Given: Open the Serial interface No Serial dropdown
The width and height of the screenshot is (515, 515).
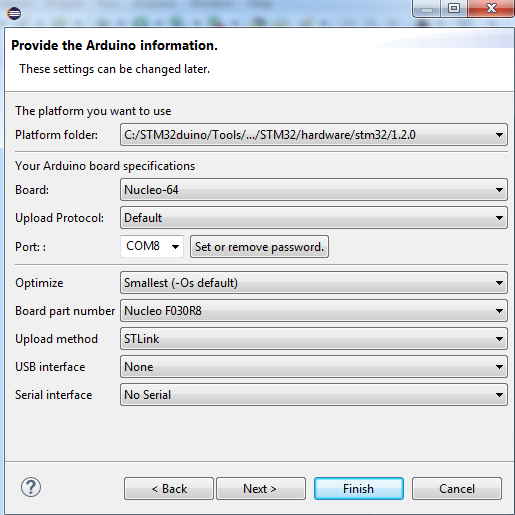Looking at the screenshot, I should pos(314,395).
